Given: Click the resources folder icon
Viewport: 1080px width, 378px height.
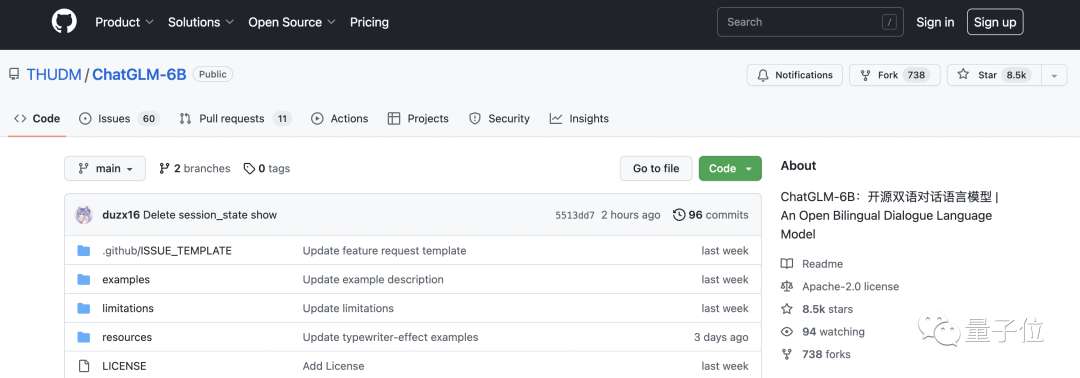Looking at the screenshot, I should 84,337.
